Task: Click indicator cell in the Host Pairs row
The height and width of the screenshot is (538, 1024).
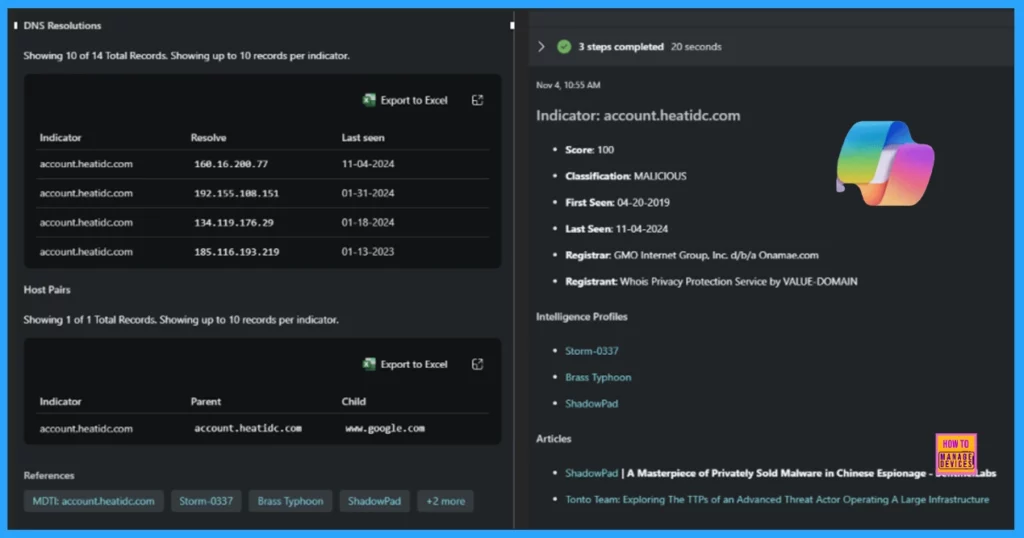Action: 86,429
